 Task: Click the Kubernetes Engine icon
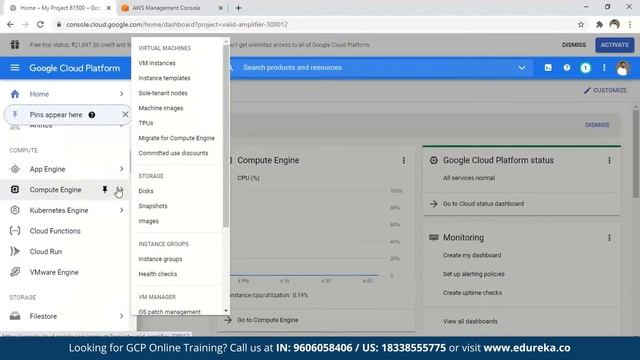15,210
